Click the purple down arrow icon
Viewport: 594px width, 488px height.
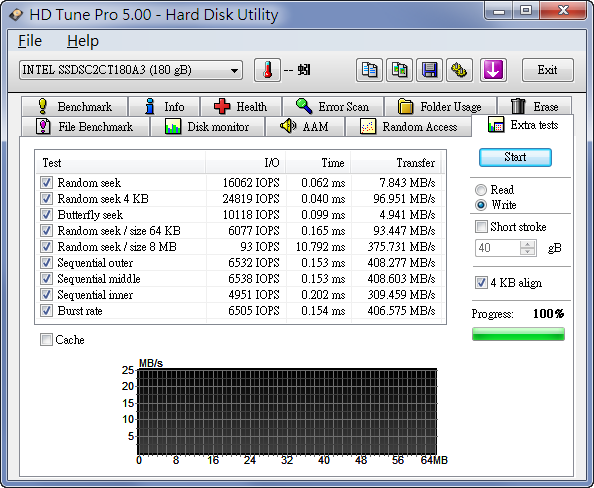click(493, 70)
